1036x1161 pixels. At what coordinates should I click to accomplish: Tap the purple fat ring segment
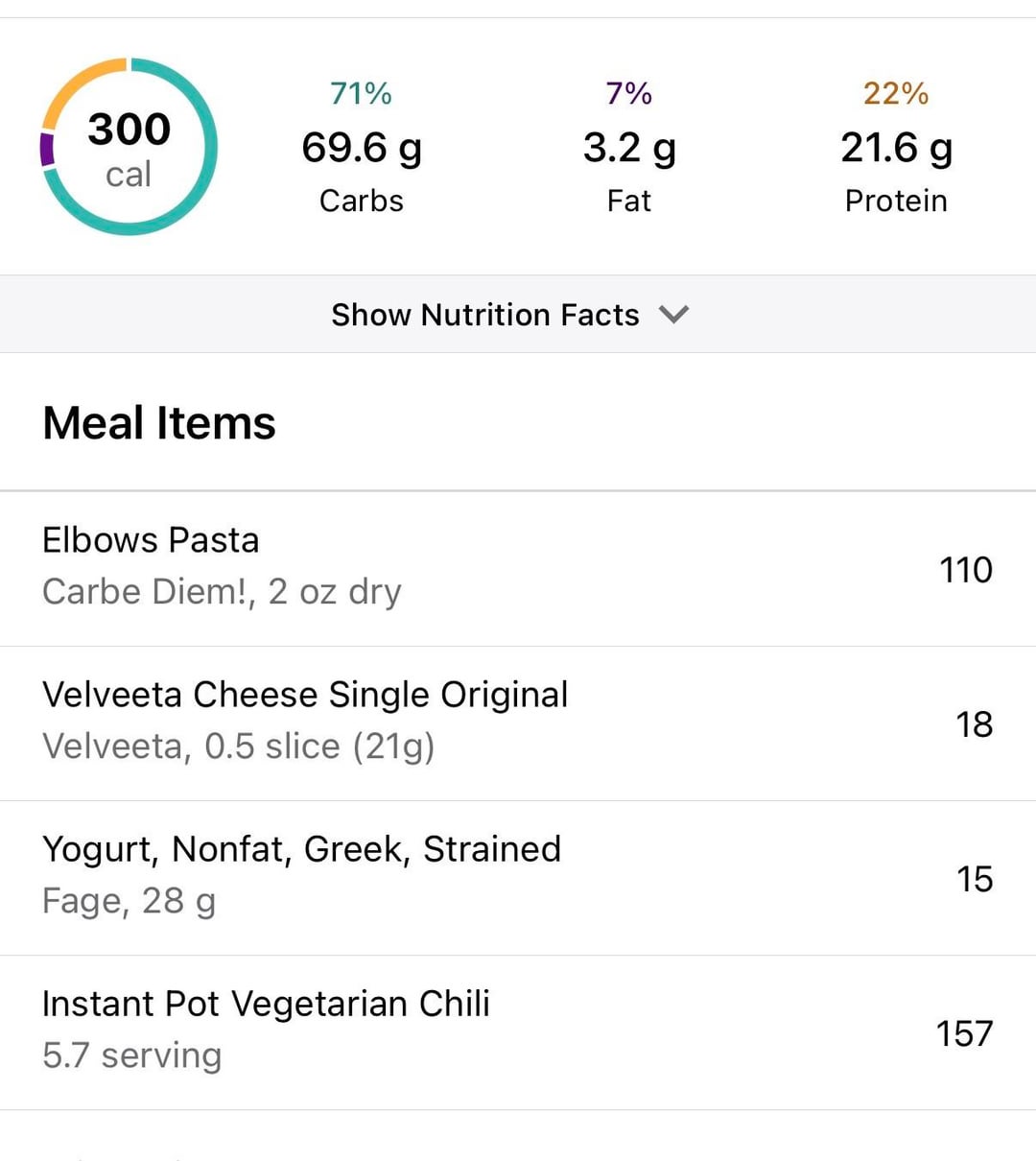coord(46,150)
